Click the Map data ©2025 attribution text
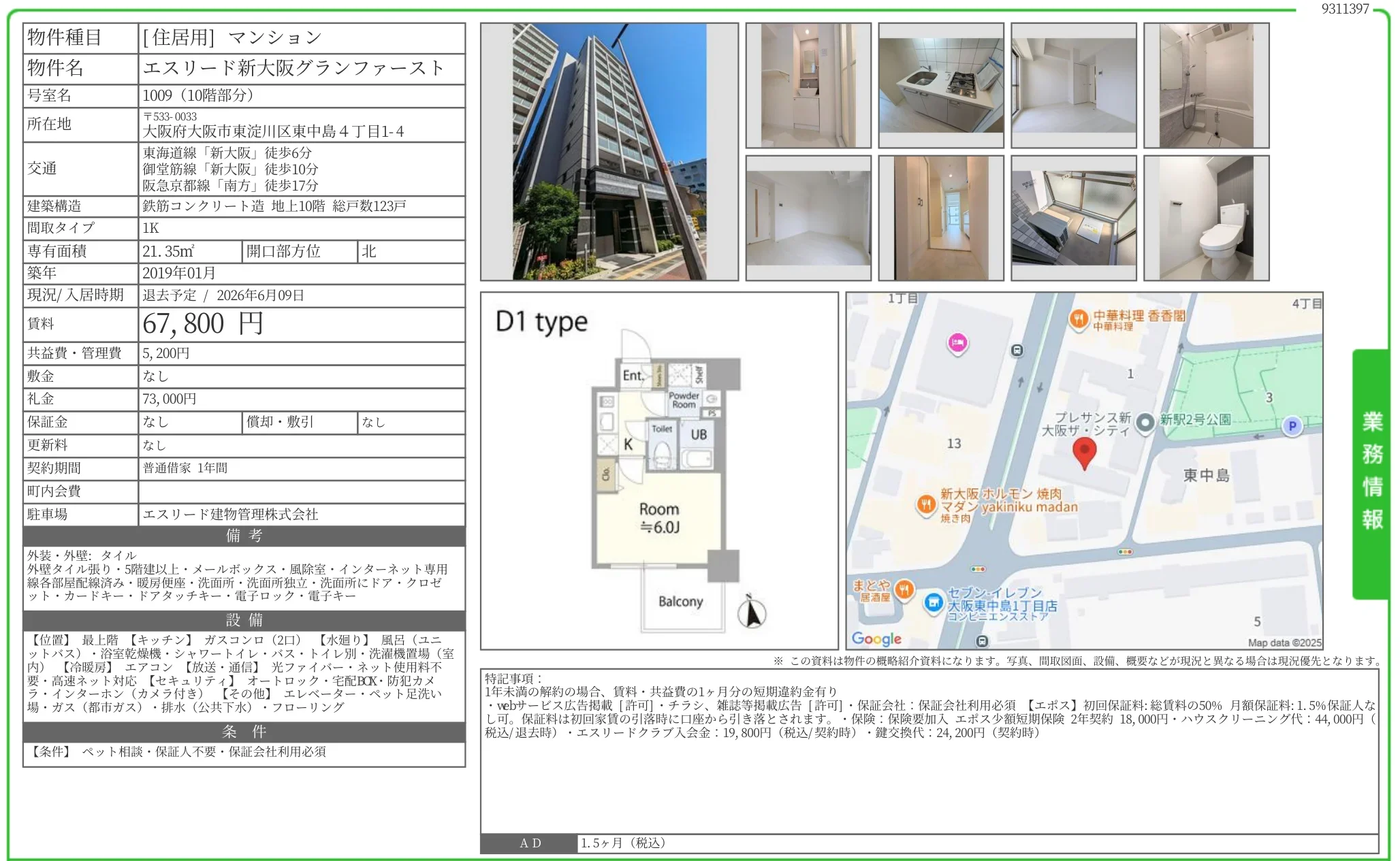This screenshot has width=1400, height=861. [x=1285, y=643]
